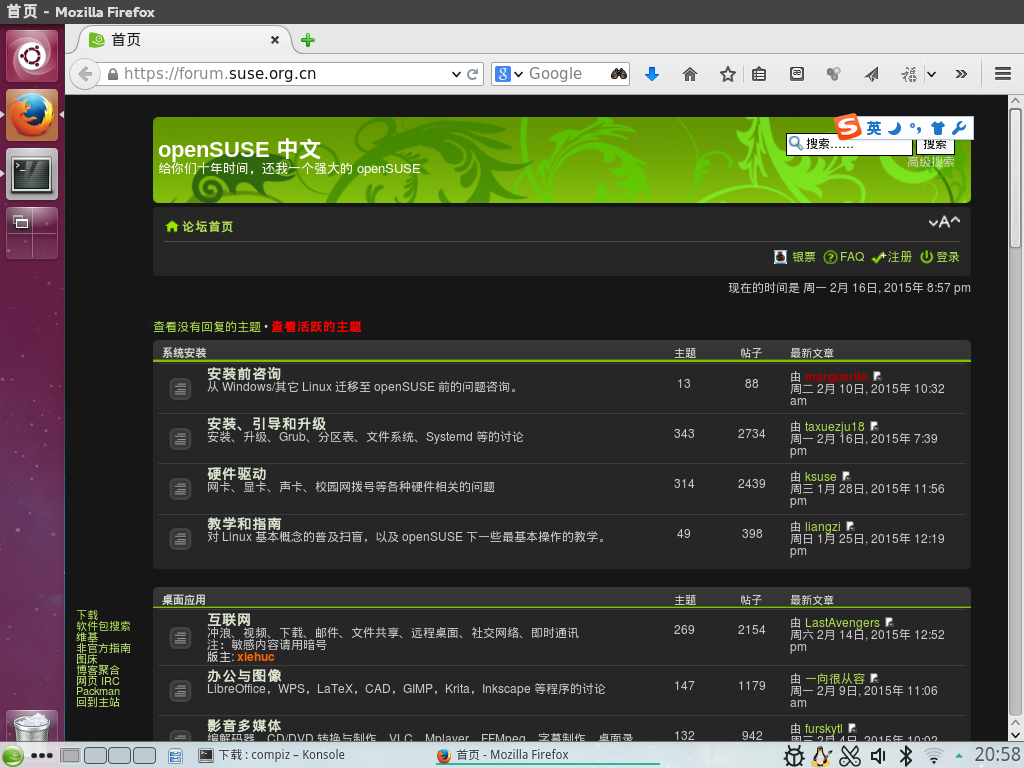Open LastAvengers user profile link
Screen dimensions: 1024x768
pyautogui.click(x=842, y=622)
